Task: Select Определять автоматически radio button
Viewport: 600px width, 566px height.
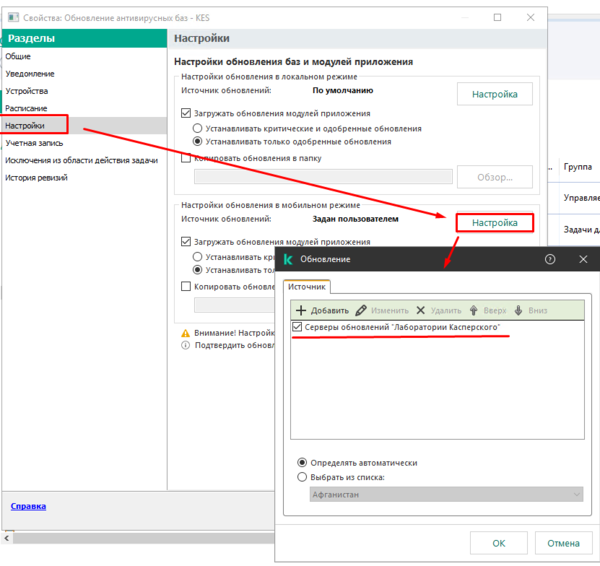Action: click(x=302, y=463)
